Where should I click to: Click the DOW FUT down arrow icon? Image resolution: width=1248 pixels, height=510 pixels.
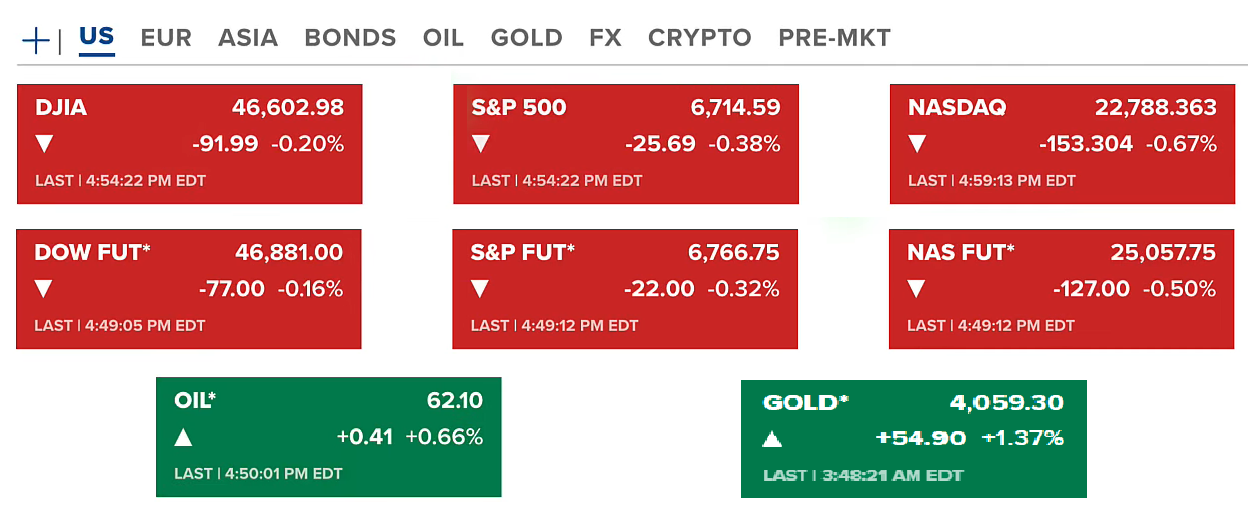tap(43, 289)
